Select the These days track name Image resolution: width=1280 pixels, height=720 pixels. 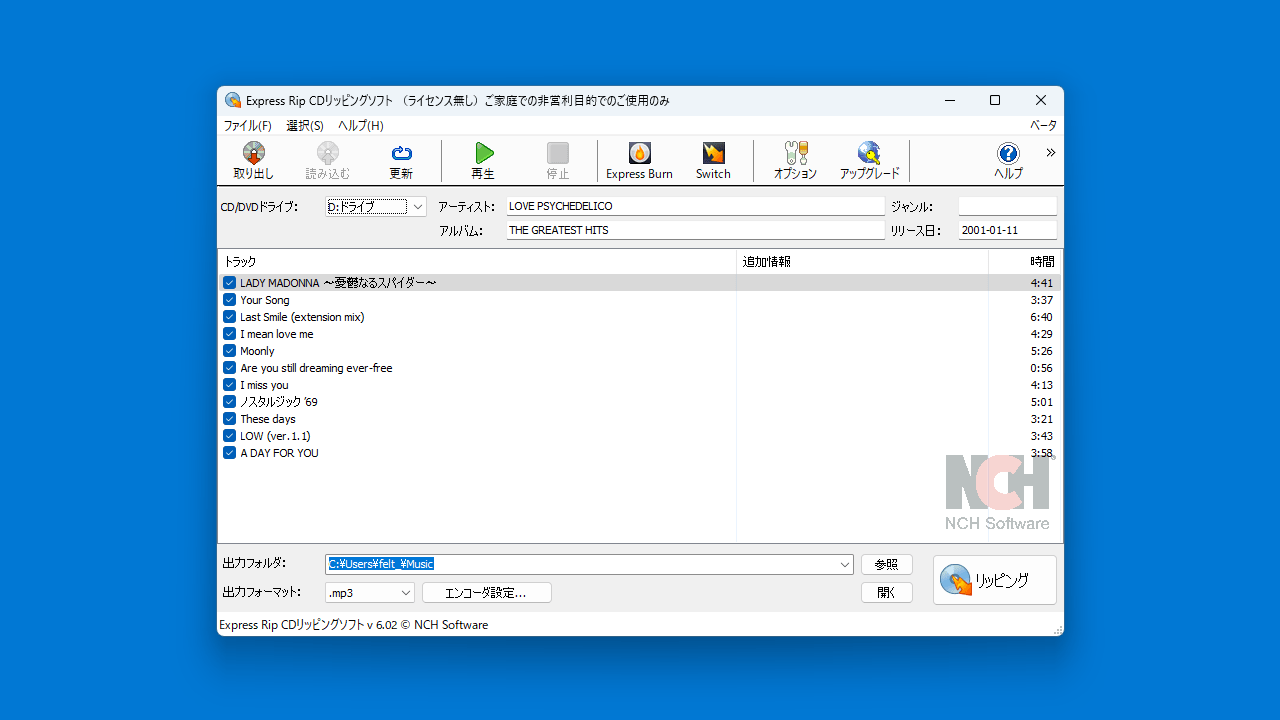[268, 419]
